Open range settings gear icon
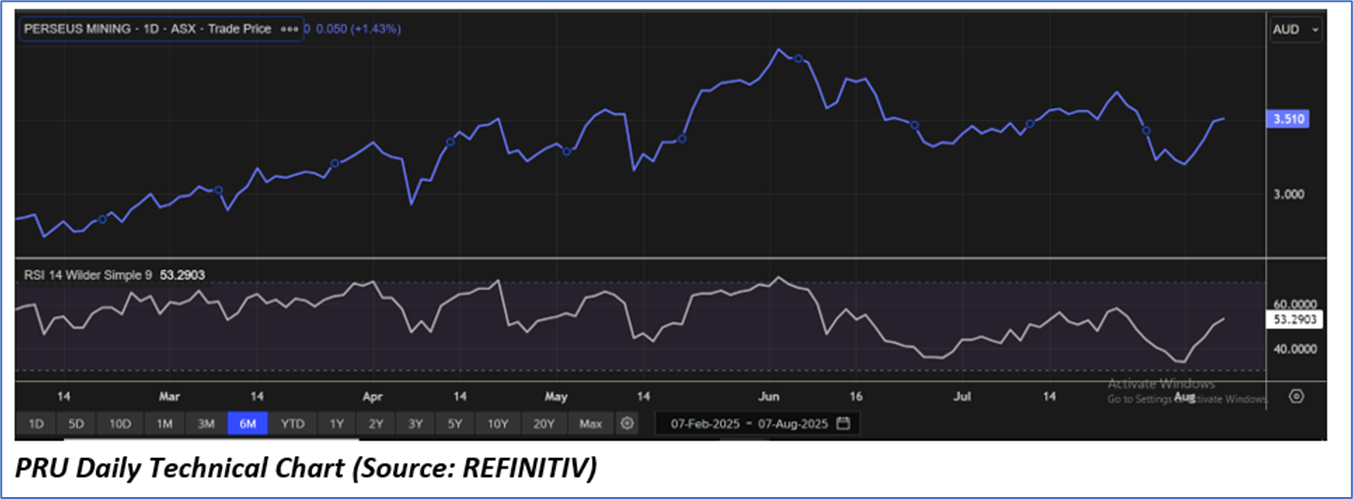Image resolution: width=1353 pixels, height=499 pixels. coord(627,424)
